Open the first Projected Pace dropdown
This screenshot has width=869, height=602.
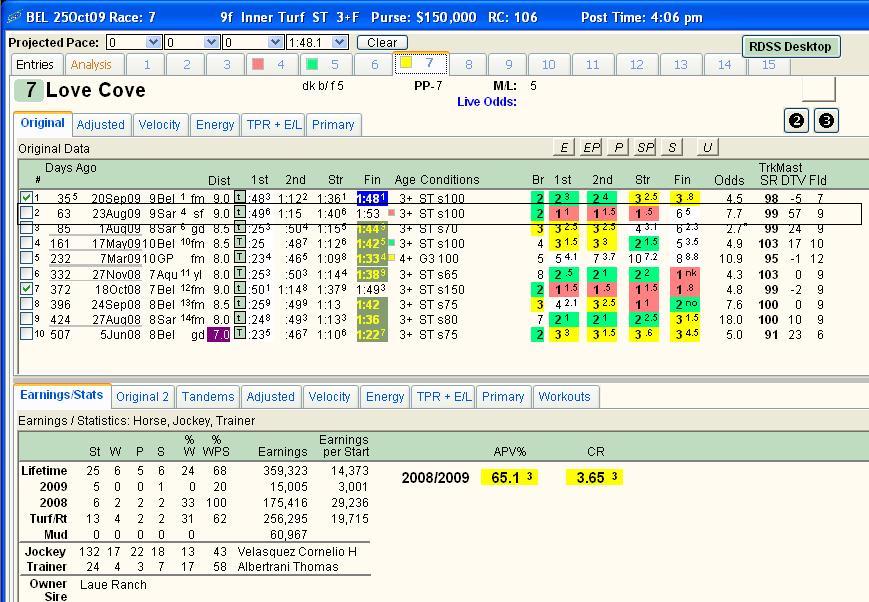click(x=154, y=42)
